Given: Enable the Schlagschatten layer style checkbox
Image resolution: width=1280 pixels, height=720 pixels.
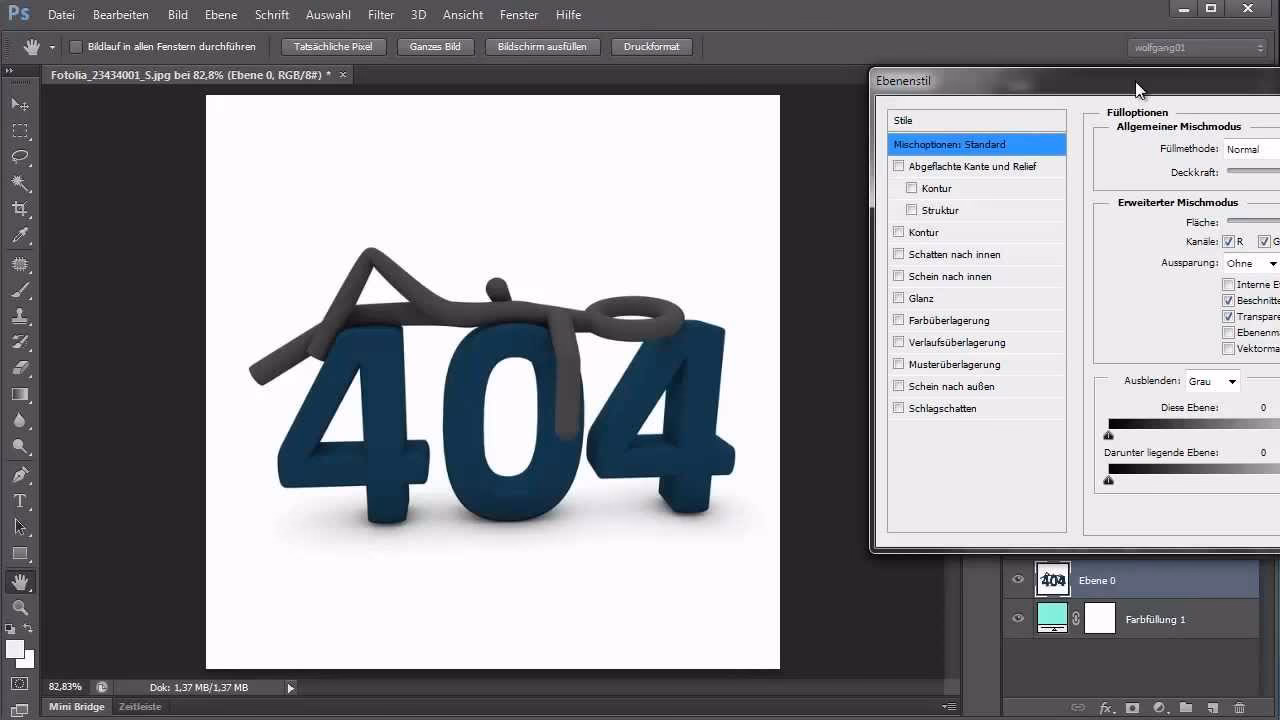Looking at the screenshot, I should (899, 408).
